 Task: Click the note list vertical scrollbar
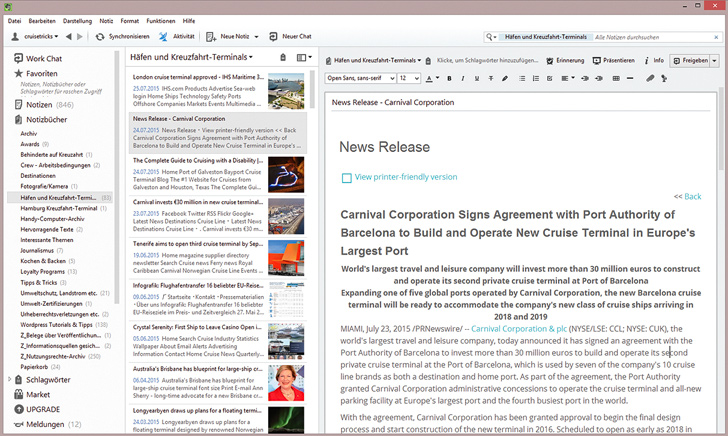(312, 88)
